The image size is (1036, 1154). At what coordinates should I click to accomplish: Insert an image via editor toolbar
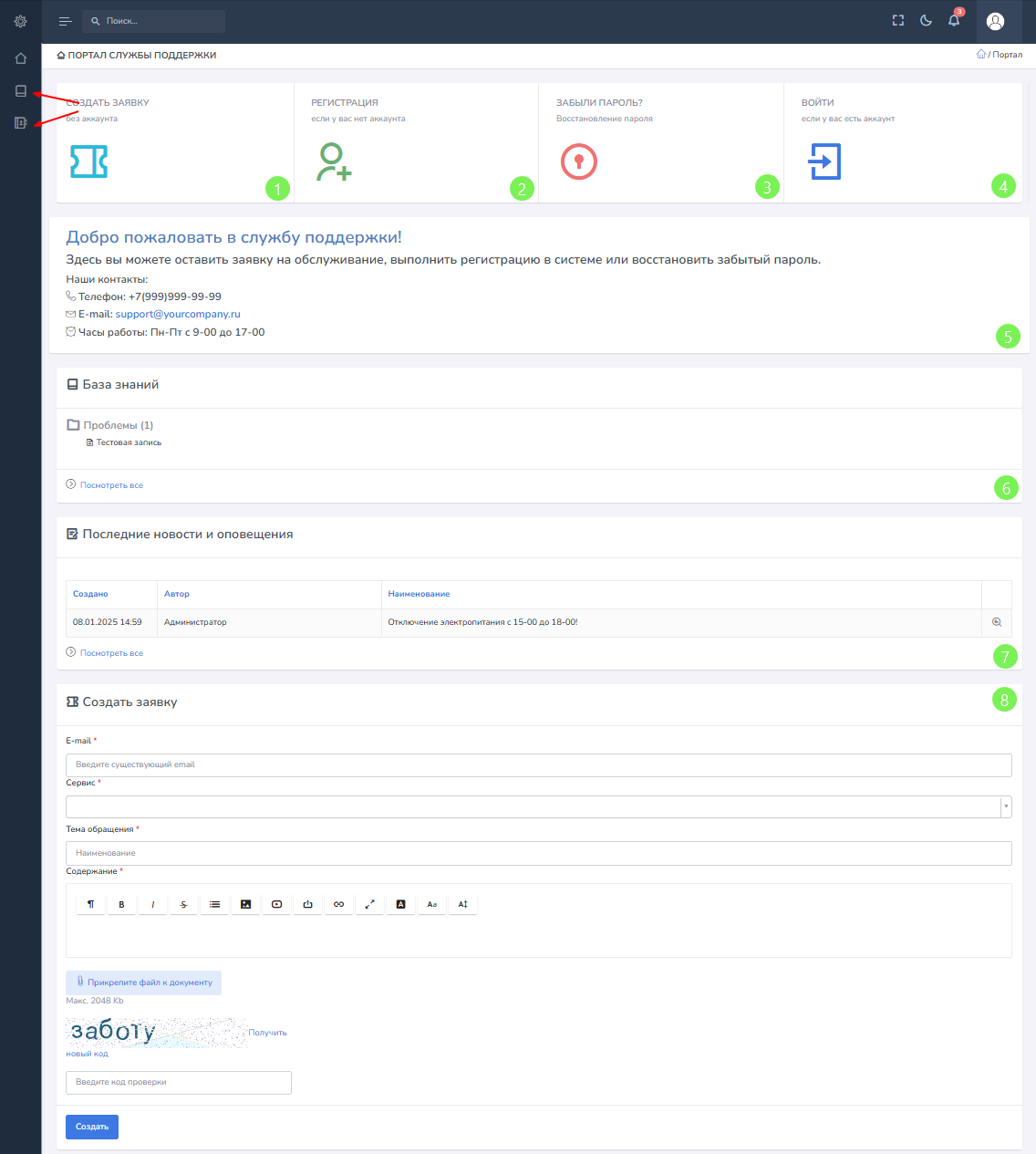click(245, 904)
